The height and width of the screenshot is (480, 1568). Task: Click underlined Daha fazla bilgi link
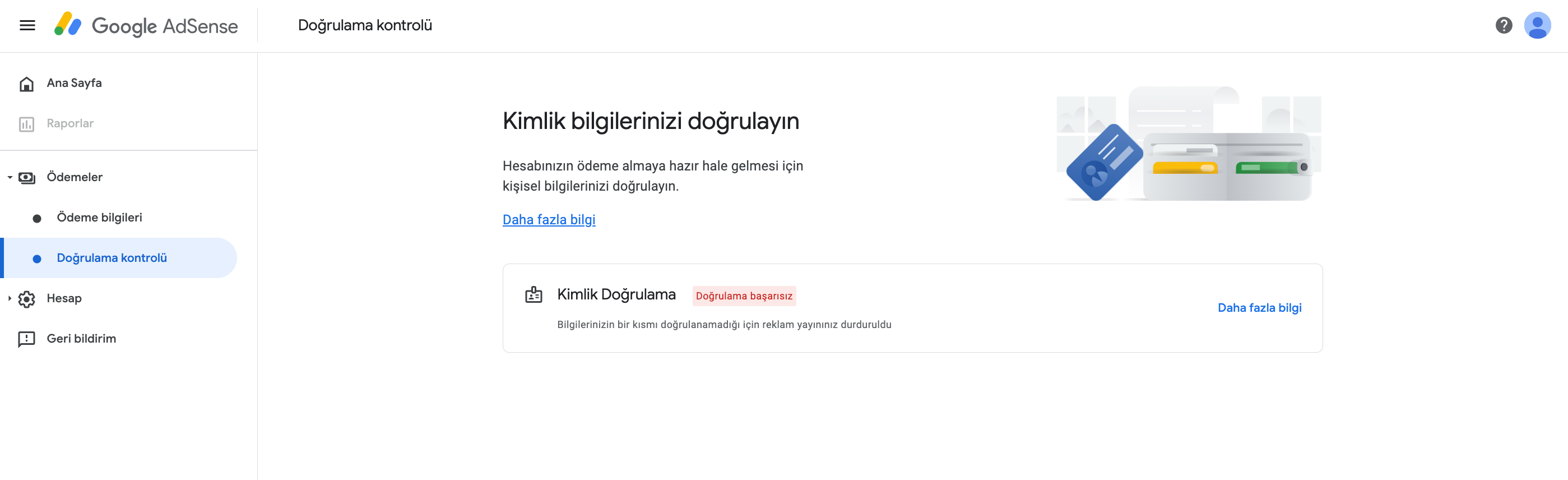[x=549, y=219]
